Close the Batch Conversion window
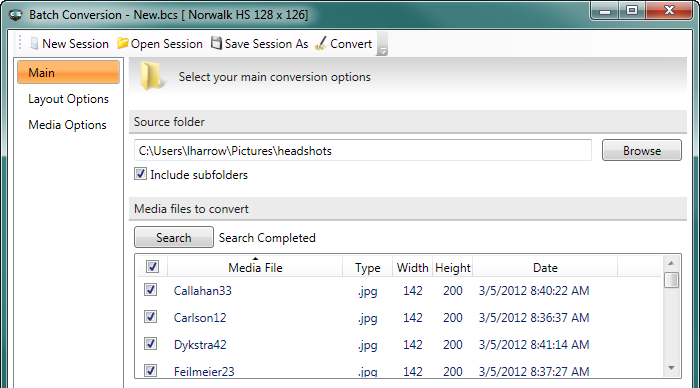Viewport: 700px width, 388px height. [x=669, y=11]
